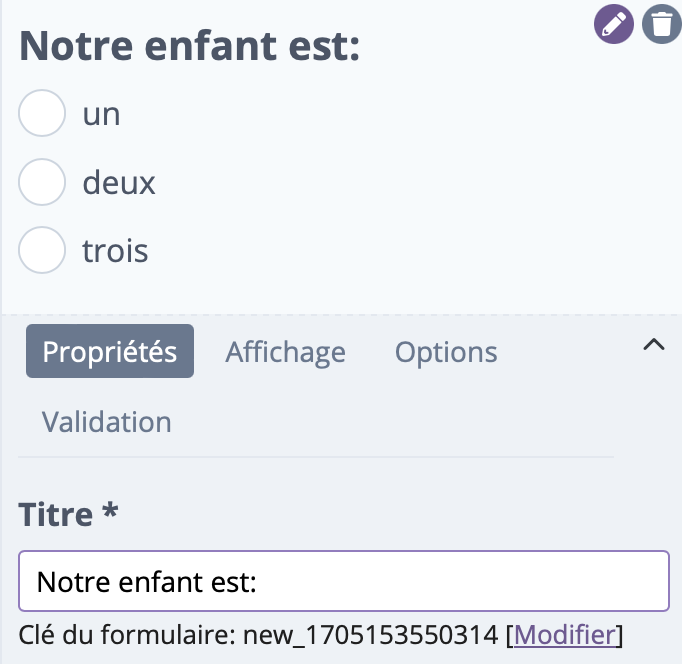Image resolution: width=682 pixels, height=664 pixels.
Task: Select the "un" radio button
Action: pos(42,113)
